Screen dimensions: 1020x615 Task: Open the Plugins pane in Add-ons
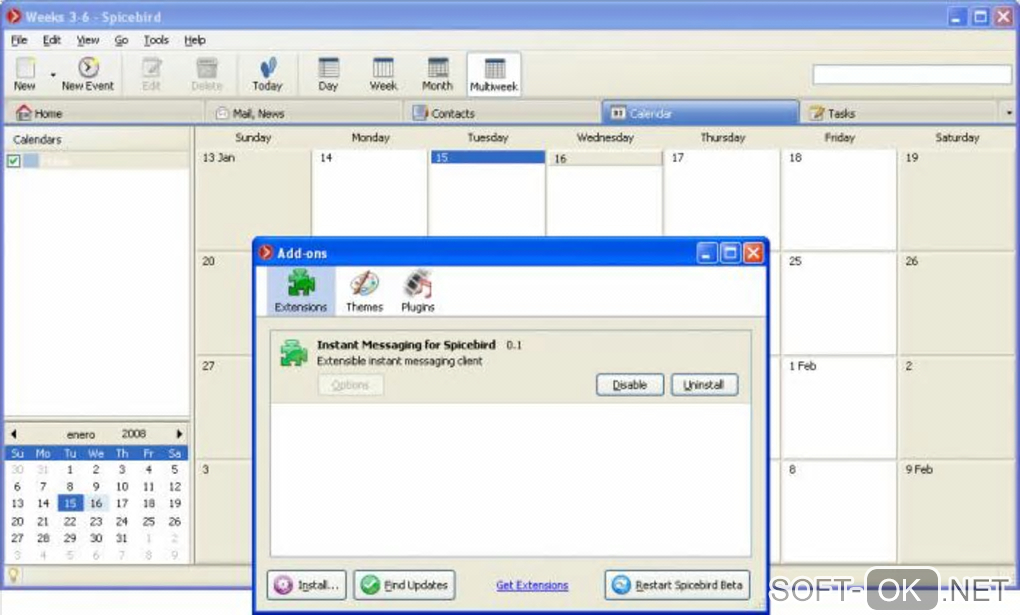tap(418, 291)
